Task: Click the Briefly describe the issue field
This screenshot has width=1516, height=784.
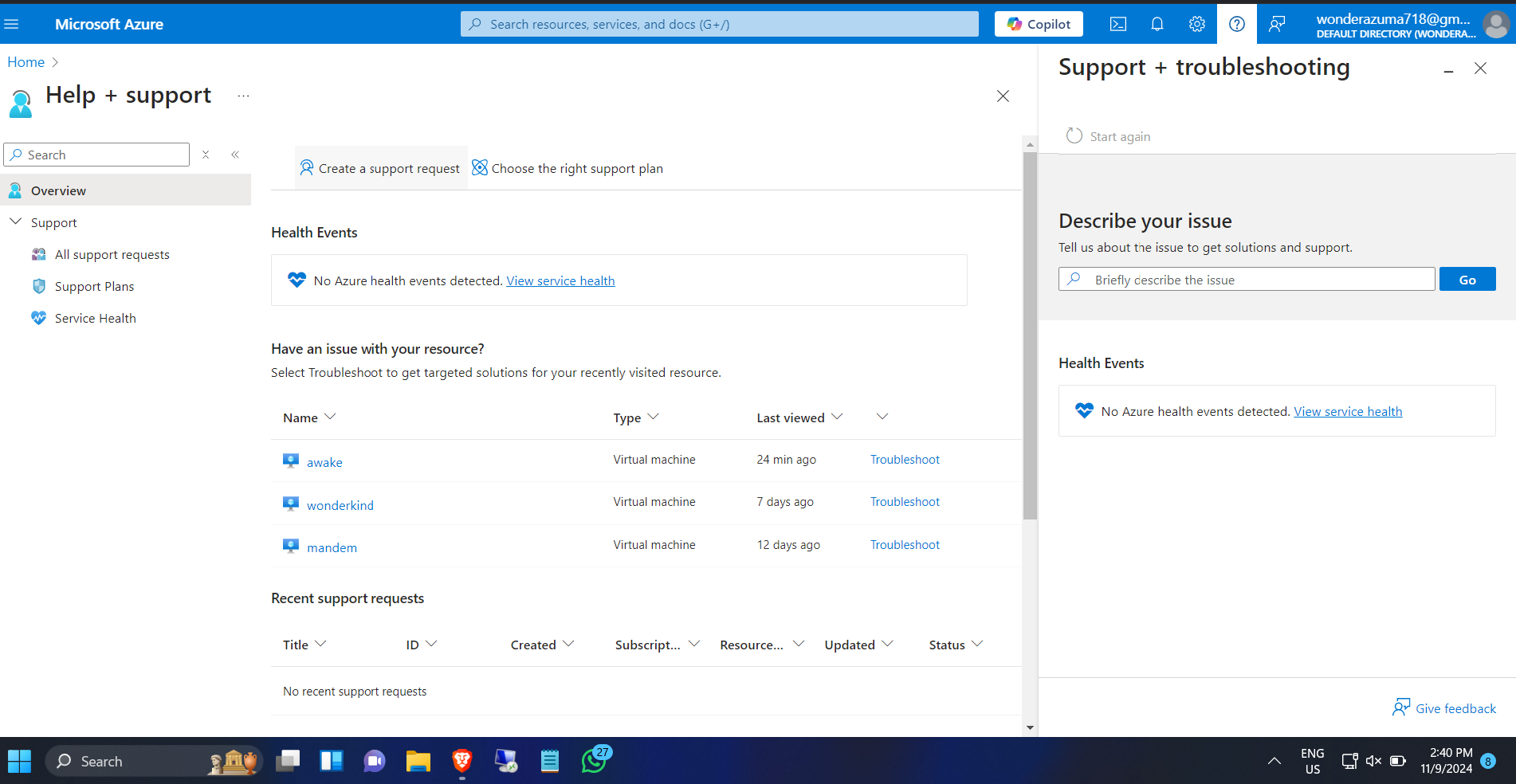Action: click(x=1247, y=280)
